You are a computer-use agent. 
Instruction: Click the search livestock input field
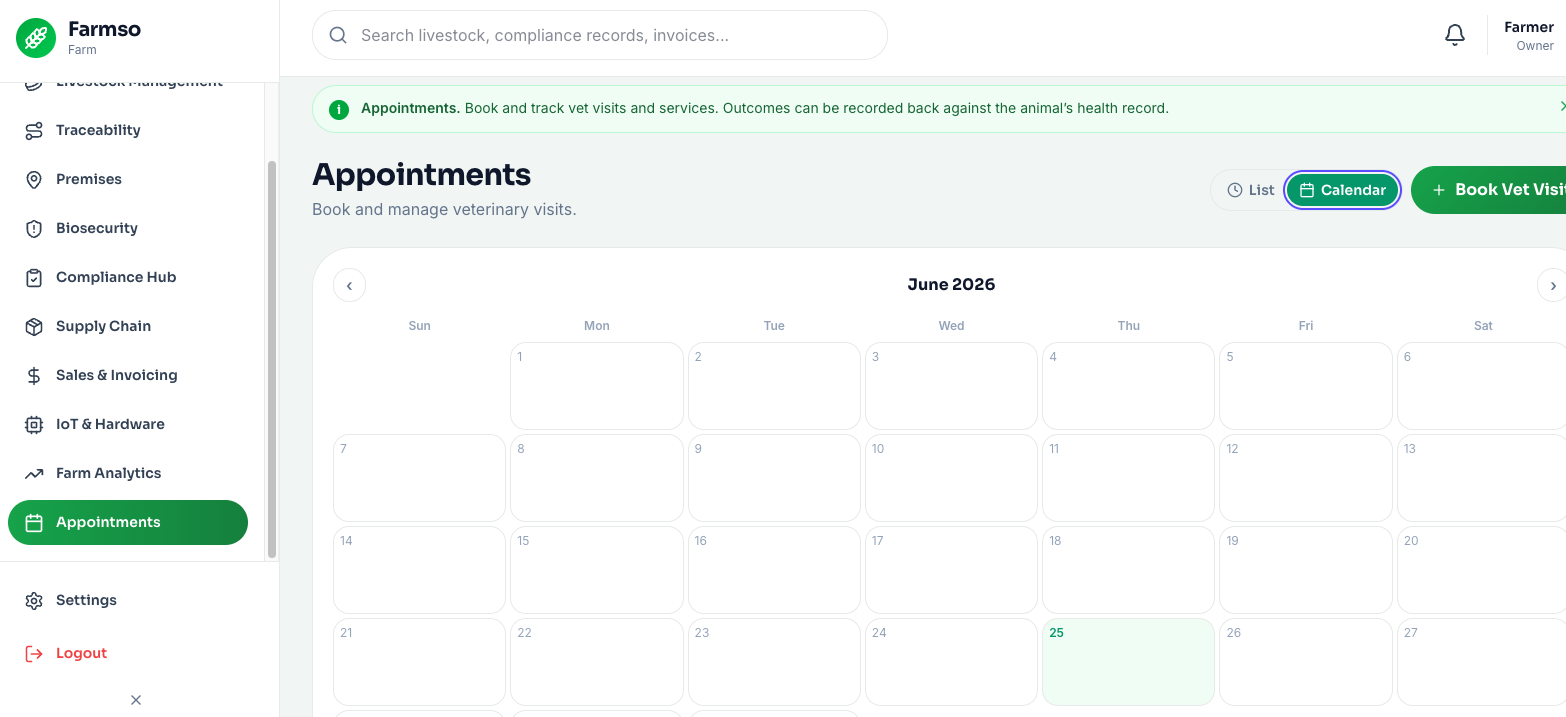click(x=600, y=35)
